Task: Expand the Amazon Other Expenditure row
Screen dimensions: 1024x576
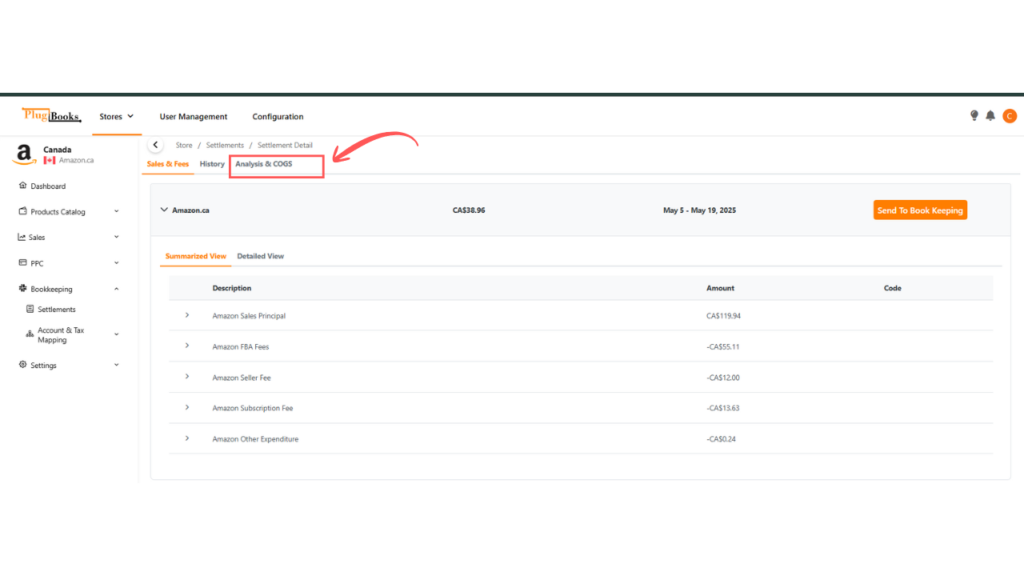Action: [x=187, y=438]
